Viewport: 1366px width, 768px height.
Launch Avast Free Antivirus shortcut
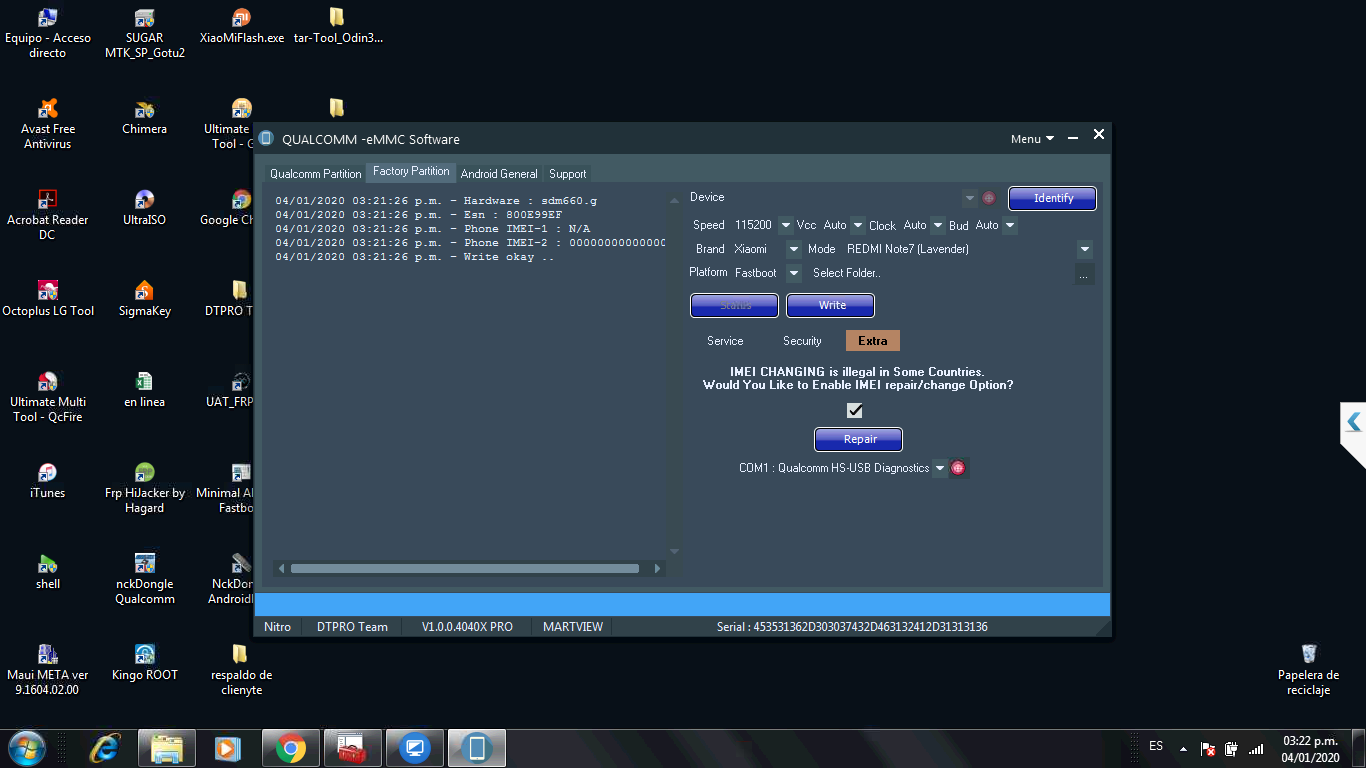48,124
